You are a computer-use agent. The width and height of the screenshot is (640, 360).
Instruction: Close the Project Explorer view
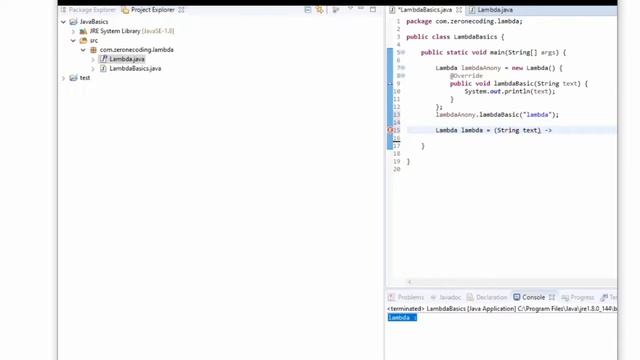pyautogui.click(x=181, y=10)
